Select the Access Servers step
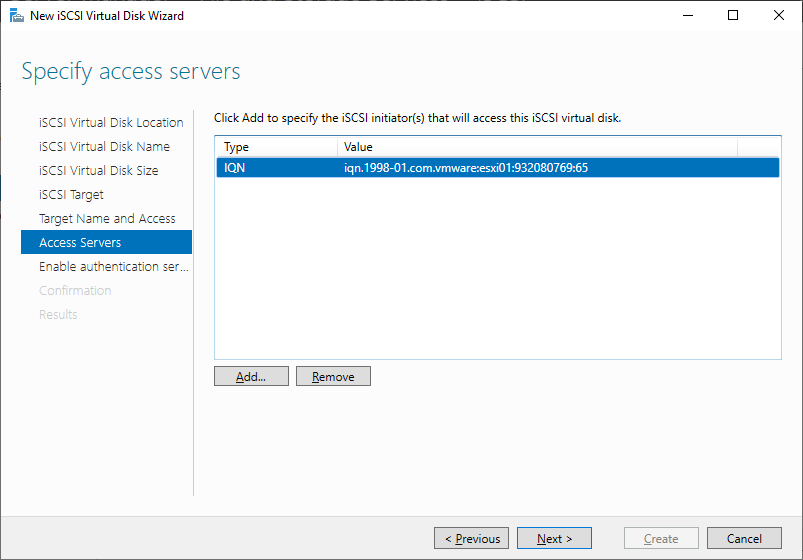This screenshot has height=560, width=803. pyautogui.click(x=107, y=242)
